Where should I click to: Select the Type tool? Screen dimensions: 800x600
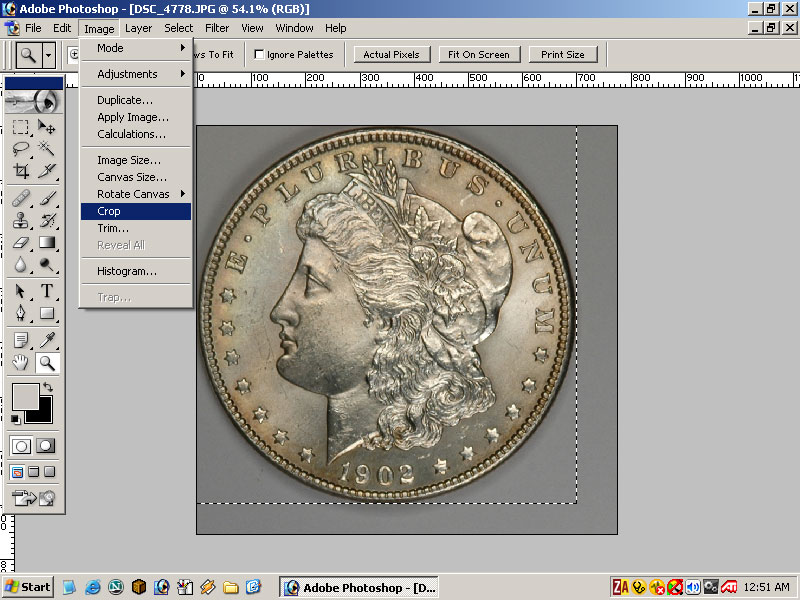[46, 291]
